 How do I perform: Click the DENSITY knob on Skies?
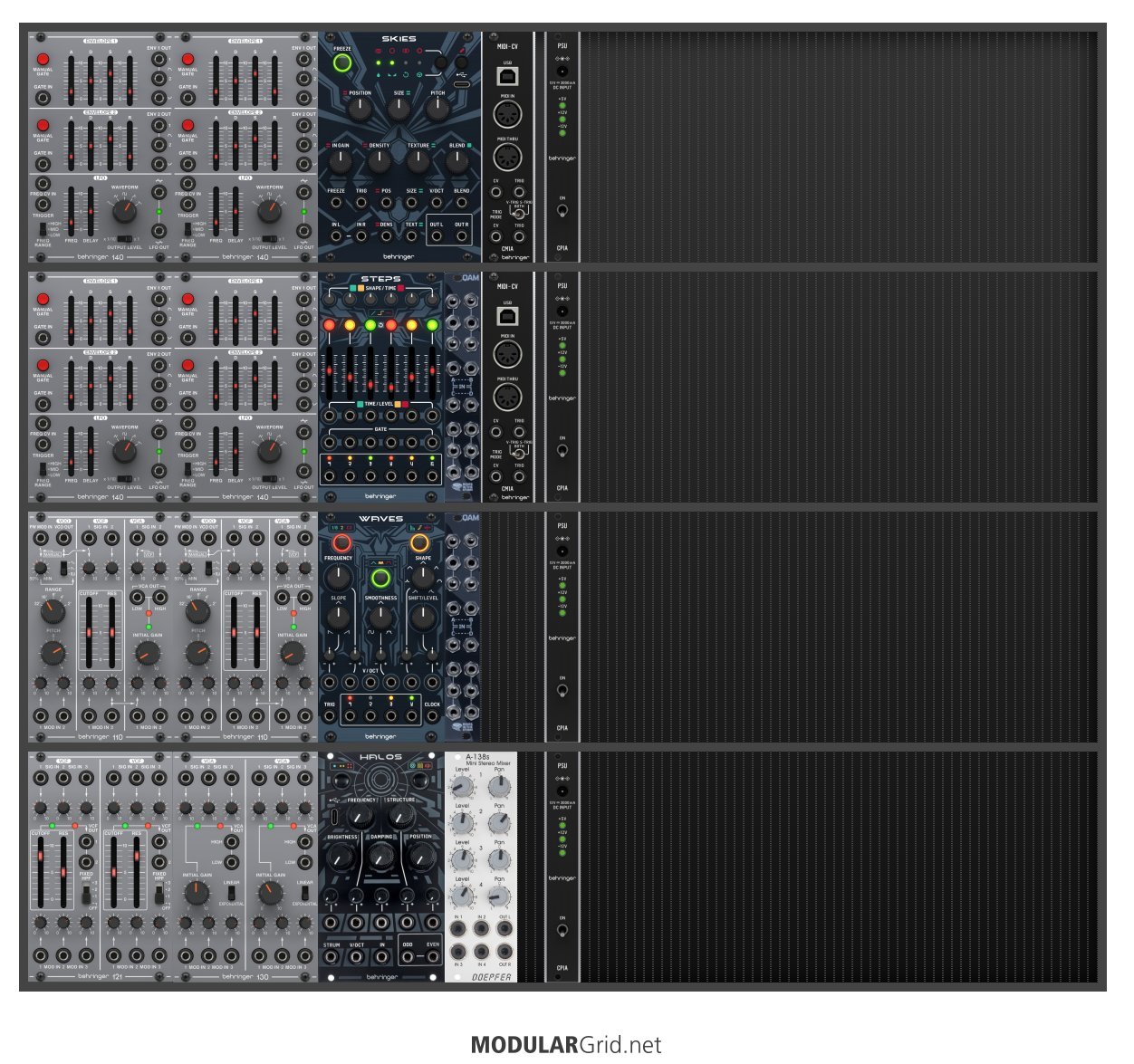pyautogui.click(x=379, y=162)
